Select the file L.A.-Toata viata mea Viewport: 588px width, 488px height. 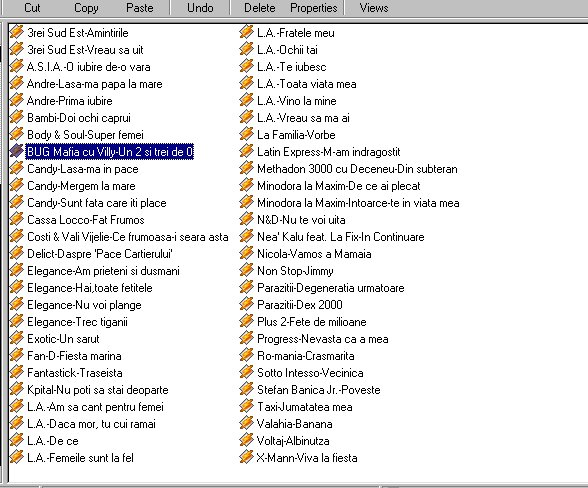306,84
